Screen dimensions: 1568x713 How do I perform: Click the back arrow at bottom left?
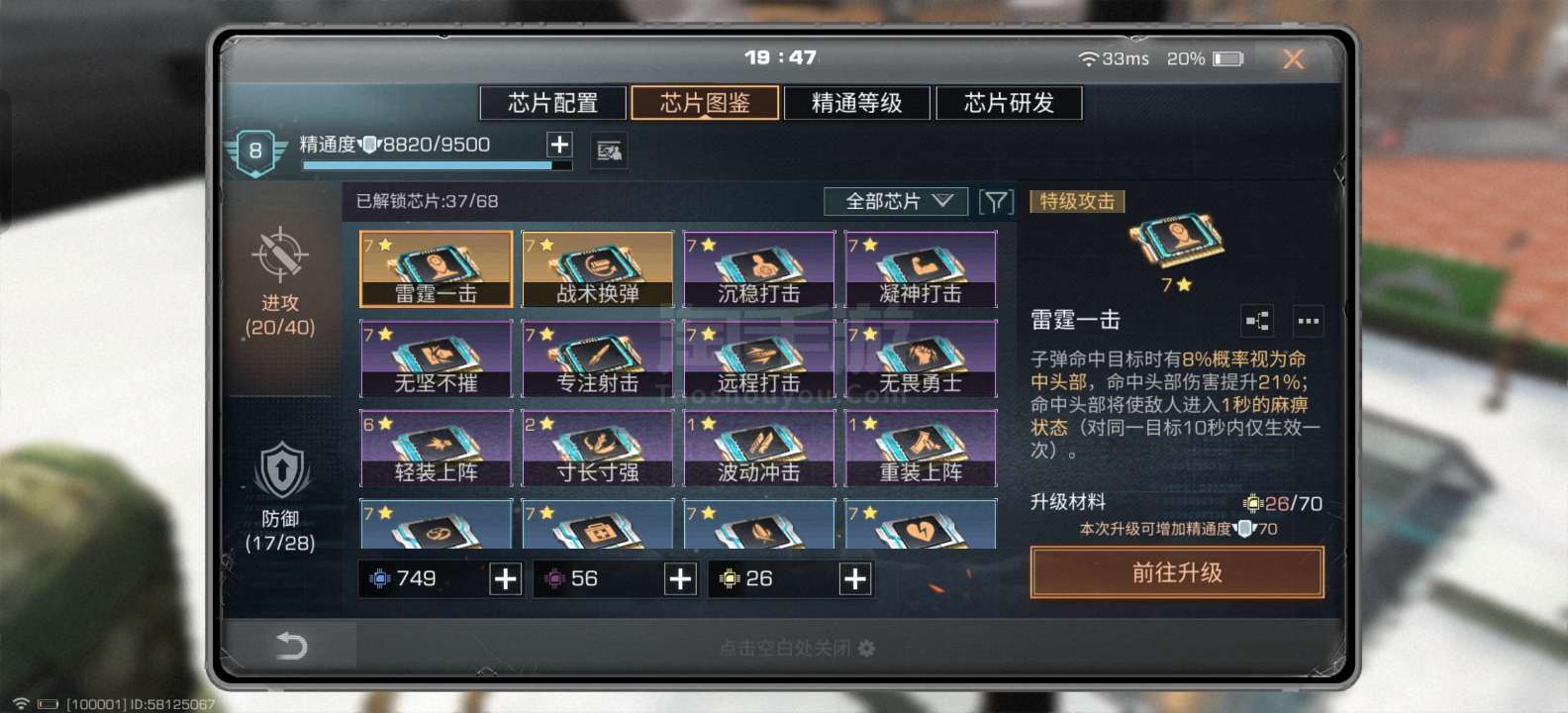[x=291, y=647]
